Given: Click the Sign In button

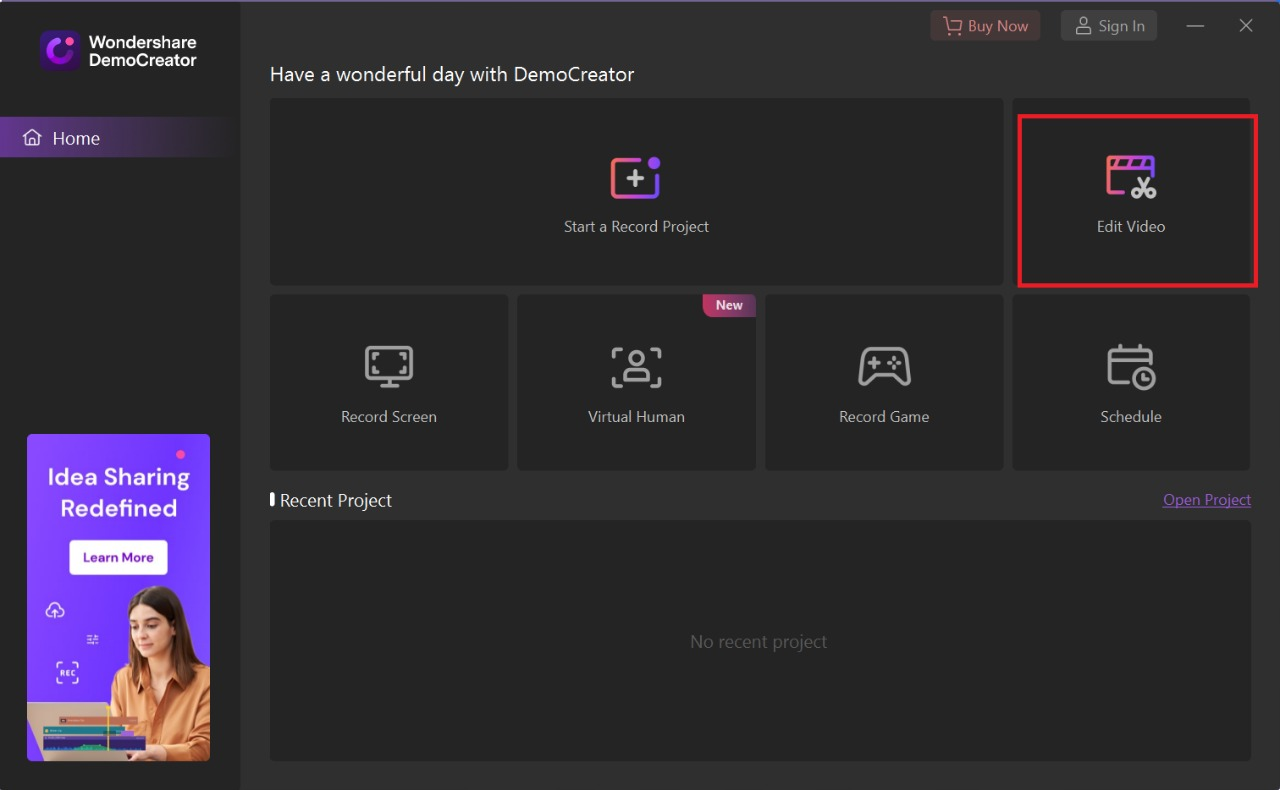Looking at the screenshot, I should (1109, 26).
